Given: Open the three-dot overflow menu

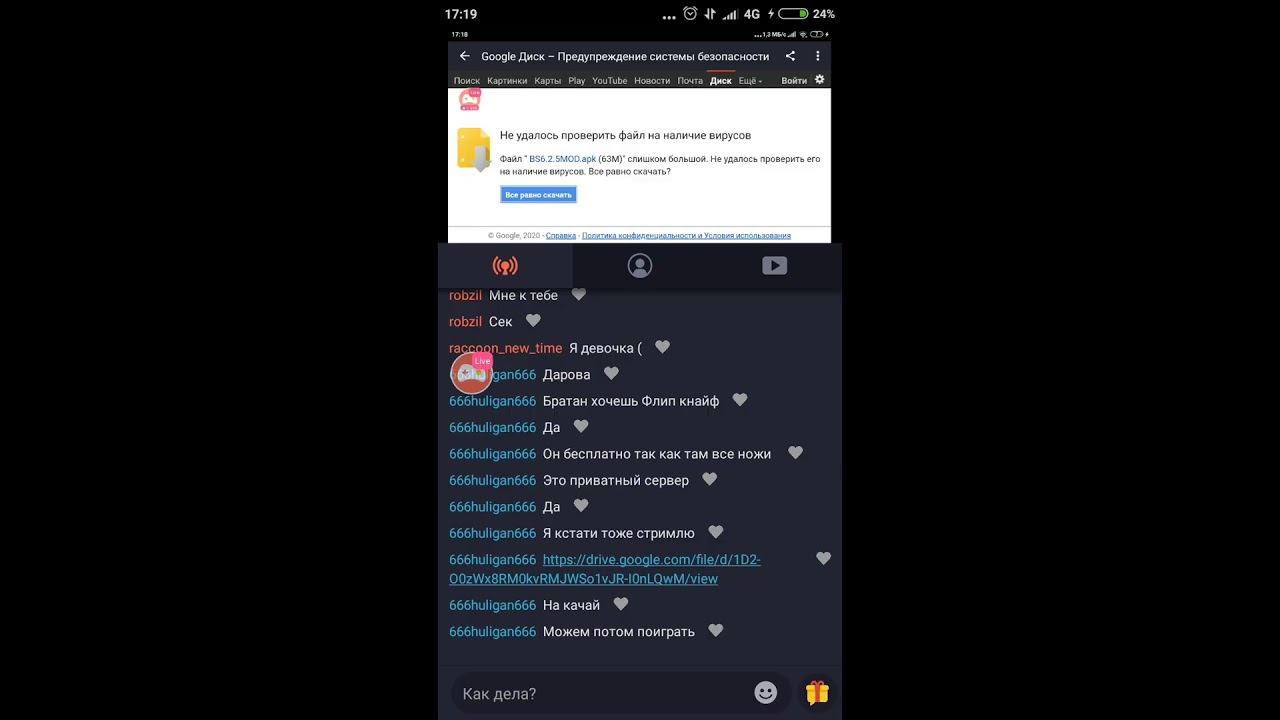Looking at the screenshot, I should 817,56.
